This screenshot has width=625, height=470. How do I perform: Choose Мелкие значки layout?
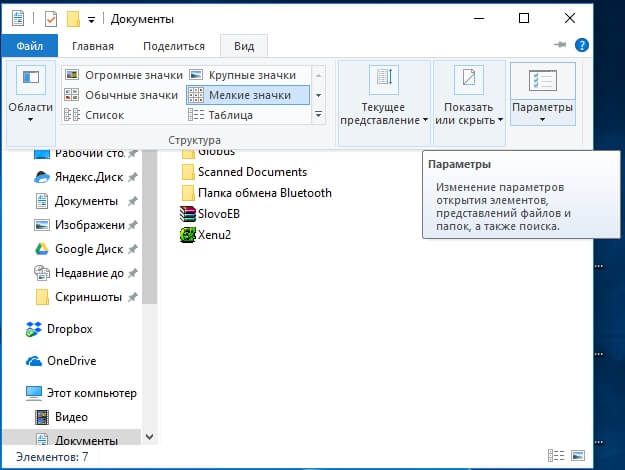pos(248,95)
